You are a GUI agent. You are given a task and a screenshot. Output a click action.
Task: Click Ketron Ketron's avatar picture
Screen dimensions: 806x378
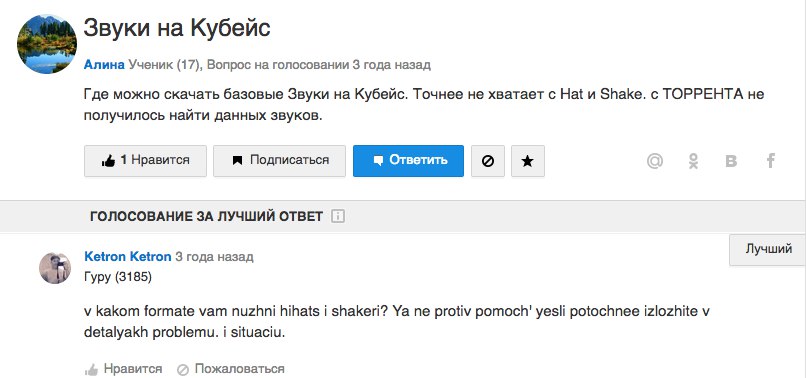(x=55, y=268)
